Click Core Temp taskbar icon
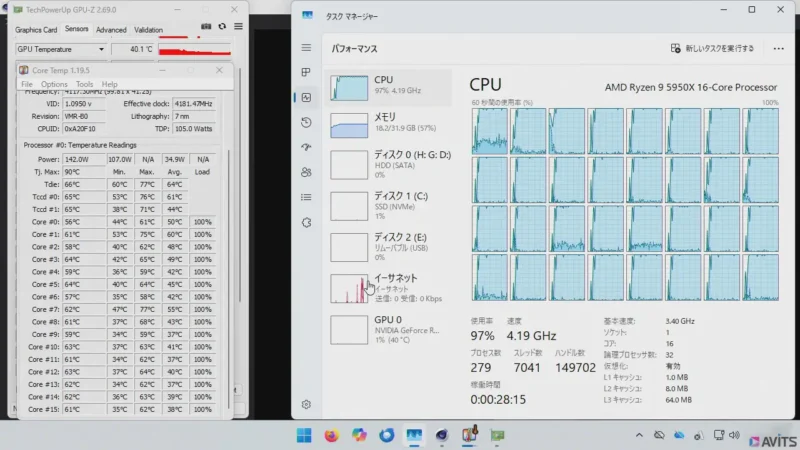The image size is (800, 450). tap(469, 435)
